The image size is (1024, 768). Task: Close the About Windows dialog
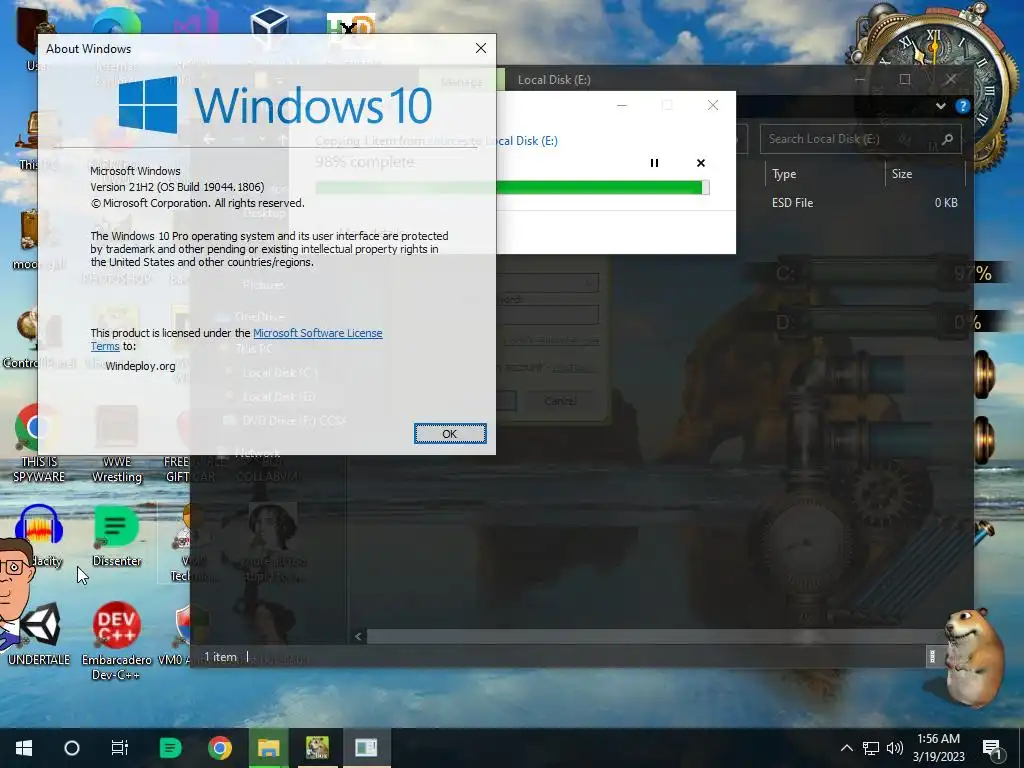481,48
